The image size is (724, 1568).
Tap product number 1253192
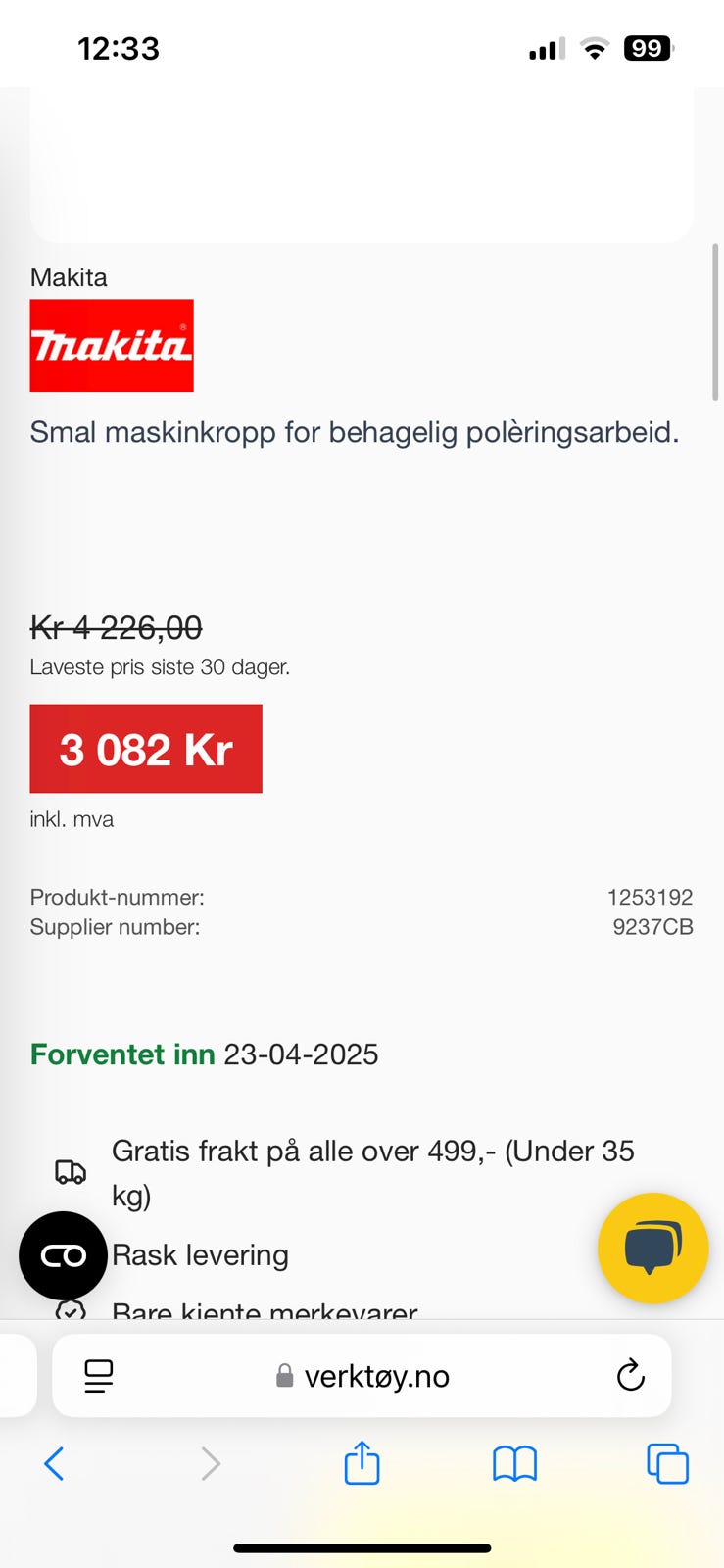pos(650,897)
